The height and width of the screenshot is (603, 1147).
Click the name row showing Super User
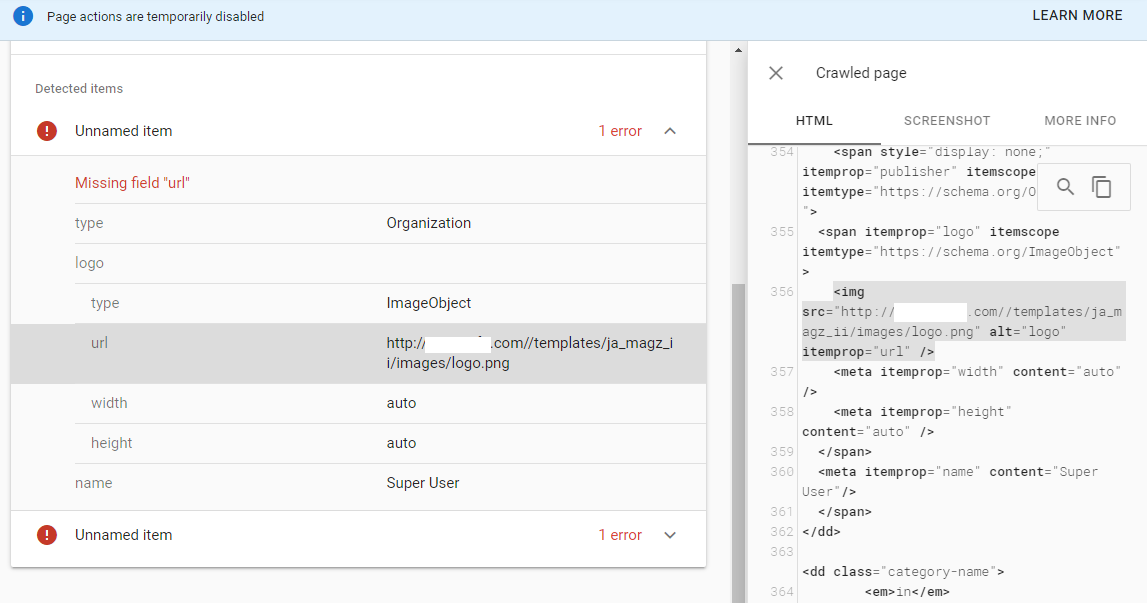pos(358,483)
